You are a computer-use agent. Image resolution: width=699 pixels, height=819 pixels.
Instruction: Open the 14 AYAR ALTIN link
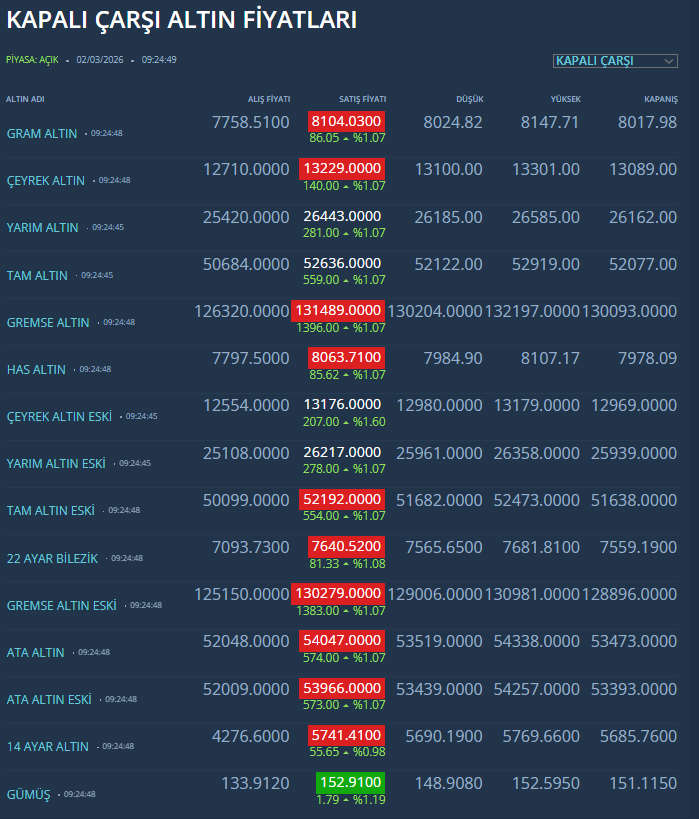[x=48, y=747]
